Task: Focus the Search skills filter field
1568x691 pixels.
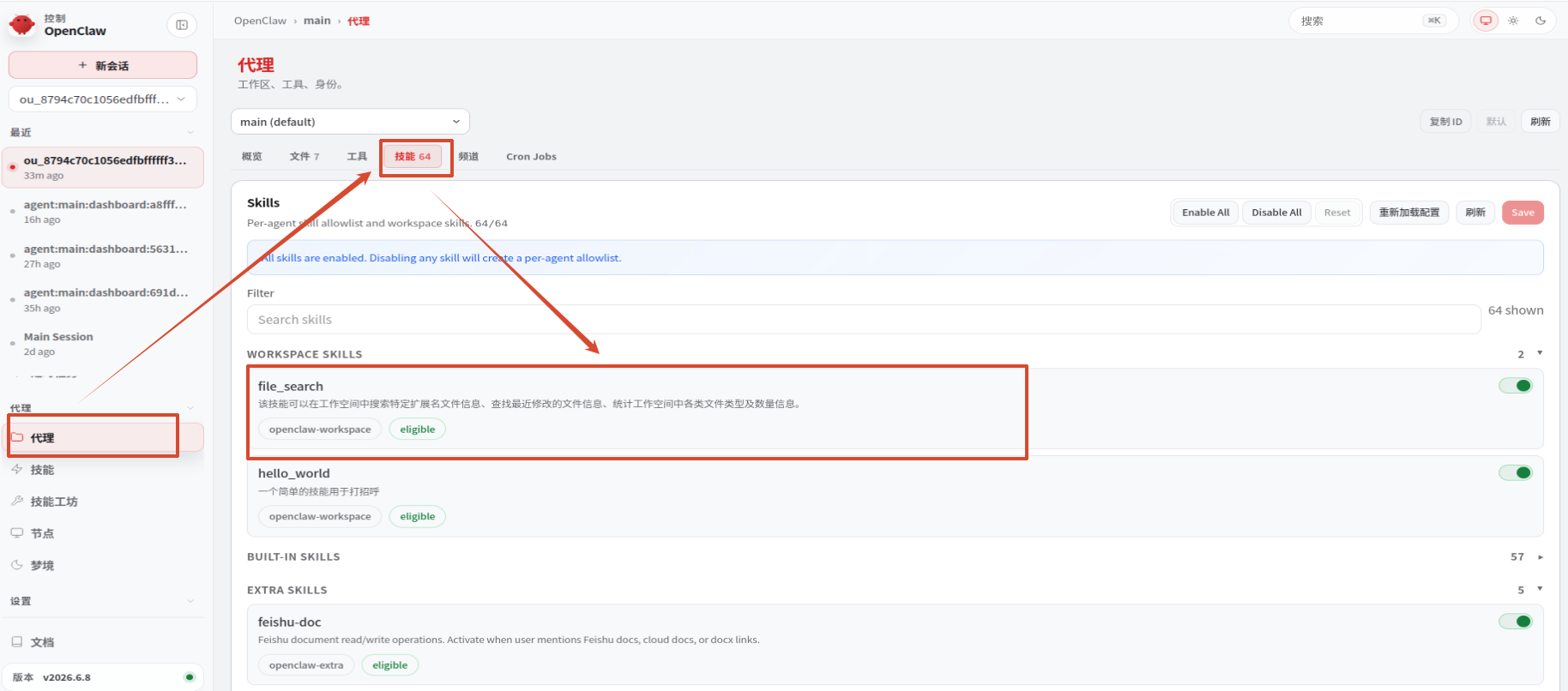Action: [x=864, y=320]
